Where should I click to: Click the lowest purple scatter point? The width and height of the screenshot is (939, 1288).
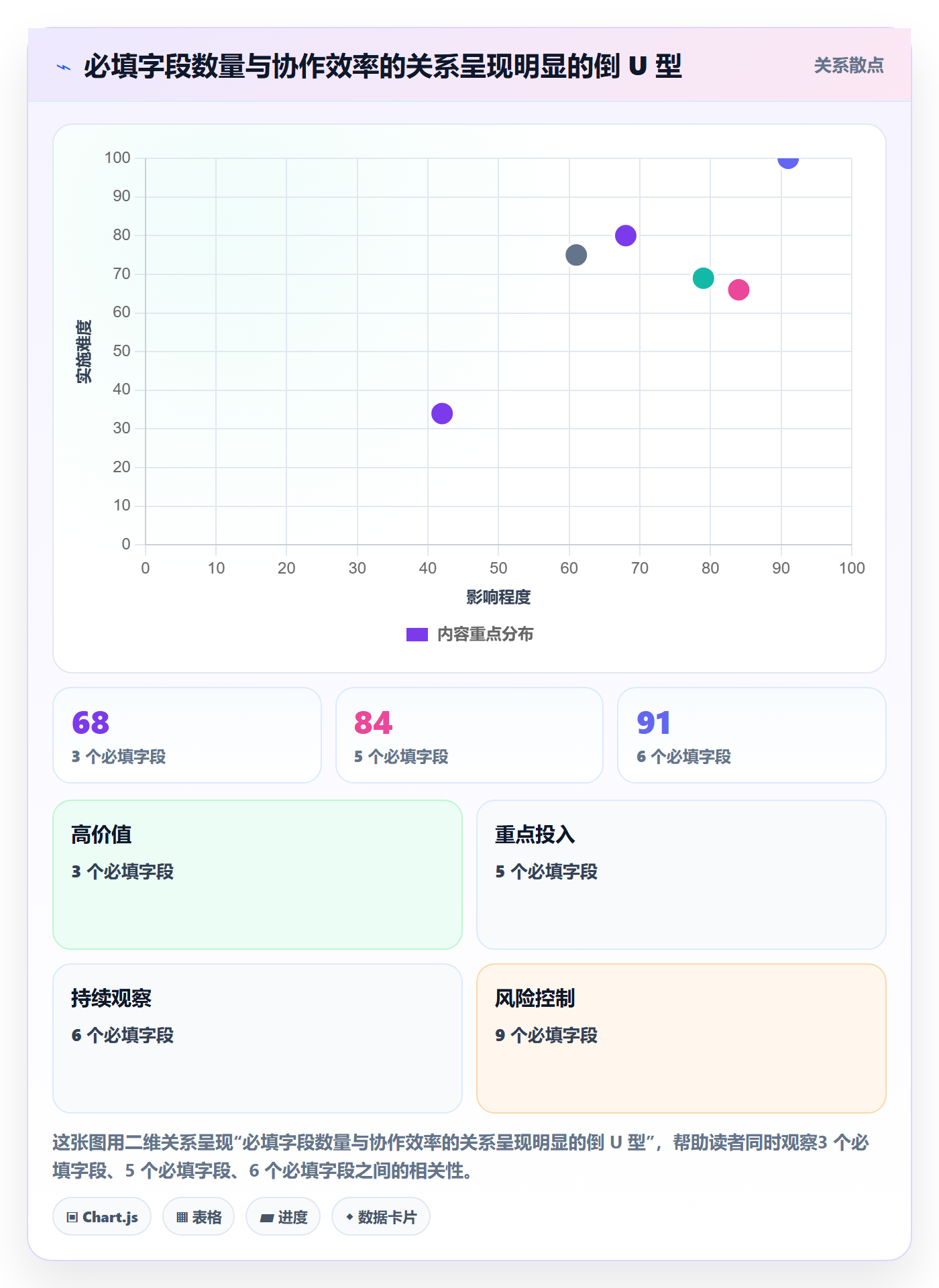(442, 413)
